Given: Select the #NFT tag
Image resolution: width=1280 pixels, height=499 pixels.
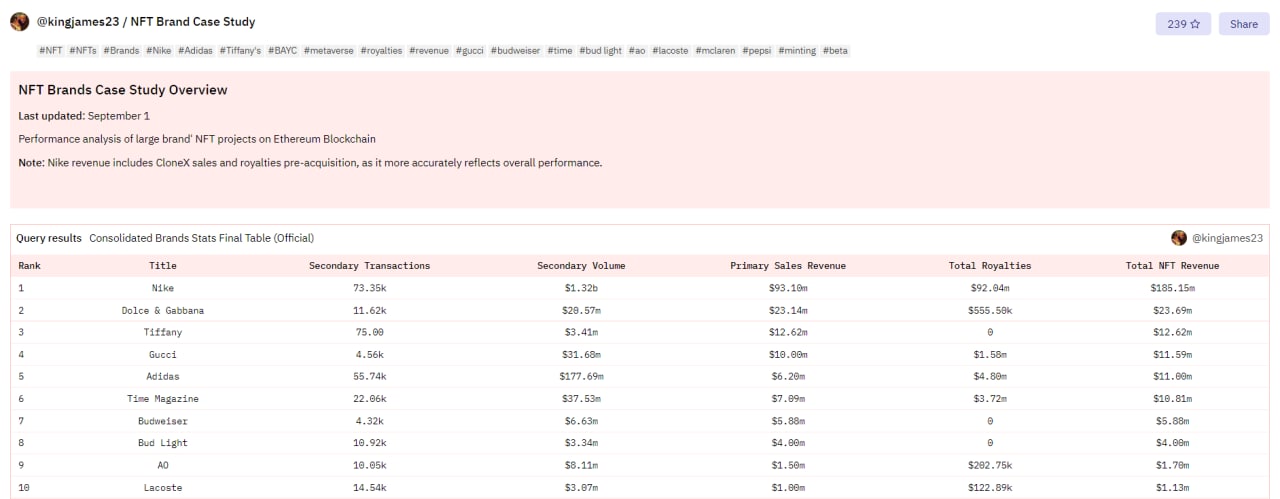Looking at the screenshot, I should [x=51, y=50].
